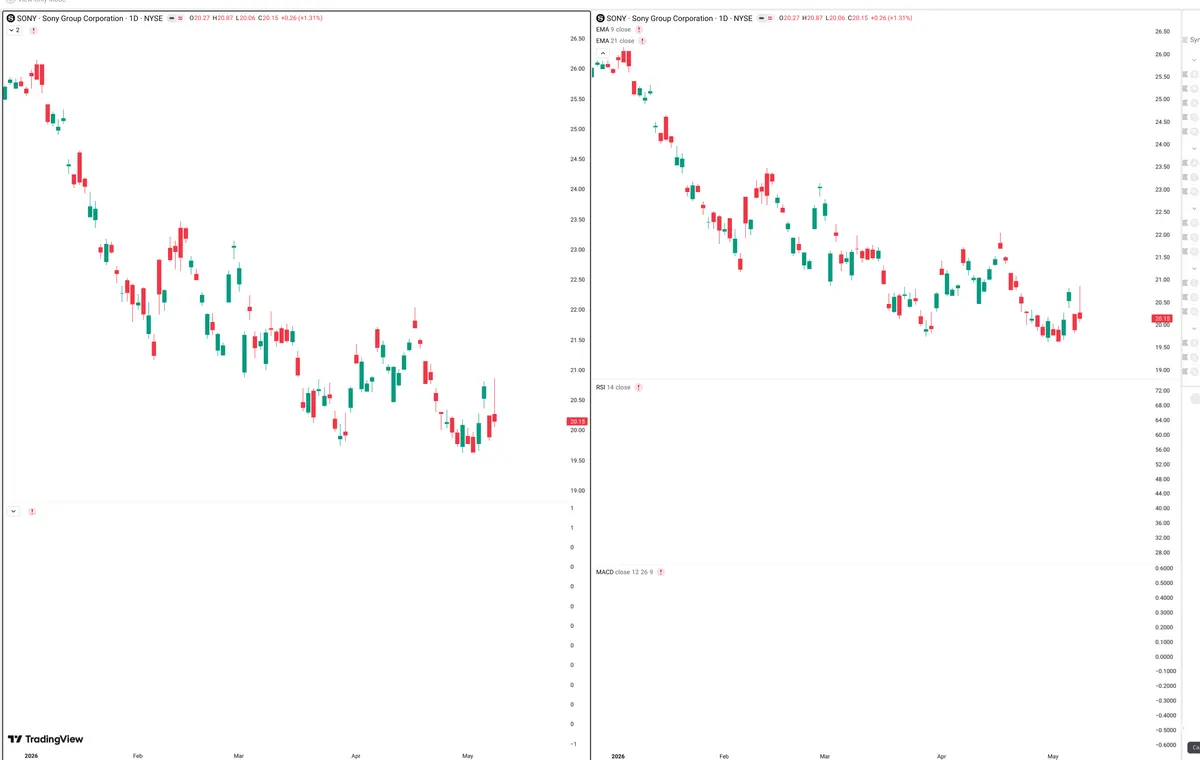Click the open value O20.27 on the right chart
The height and width of the screenshot is (760, 1200).
[789, 18]
